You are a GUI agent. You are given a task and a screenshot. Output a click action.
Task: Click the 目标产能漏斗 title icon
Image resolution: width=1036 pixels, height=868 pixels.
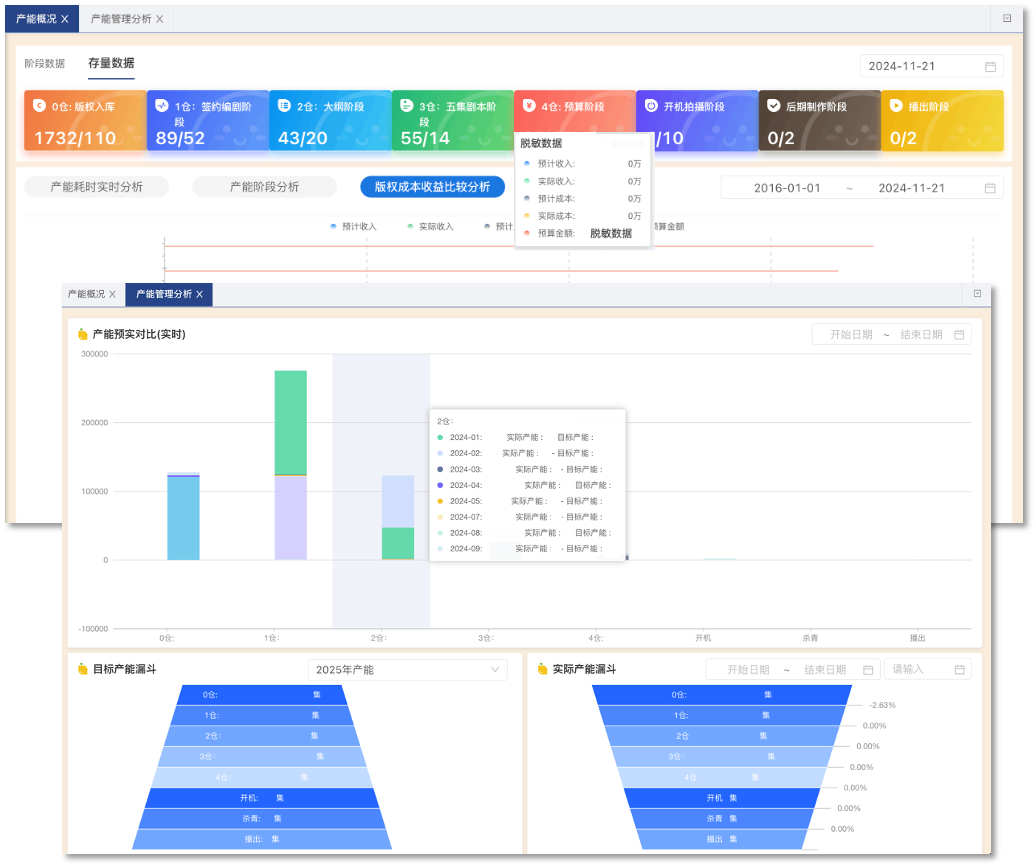click(83, 669)
